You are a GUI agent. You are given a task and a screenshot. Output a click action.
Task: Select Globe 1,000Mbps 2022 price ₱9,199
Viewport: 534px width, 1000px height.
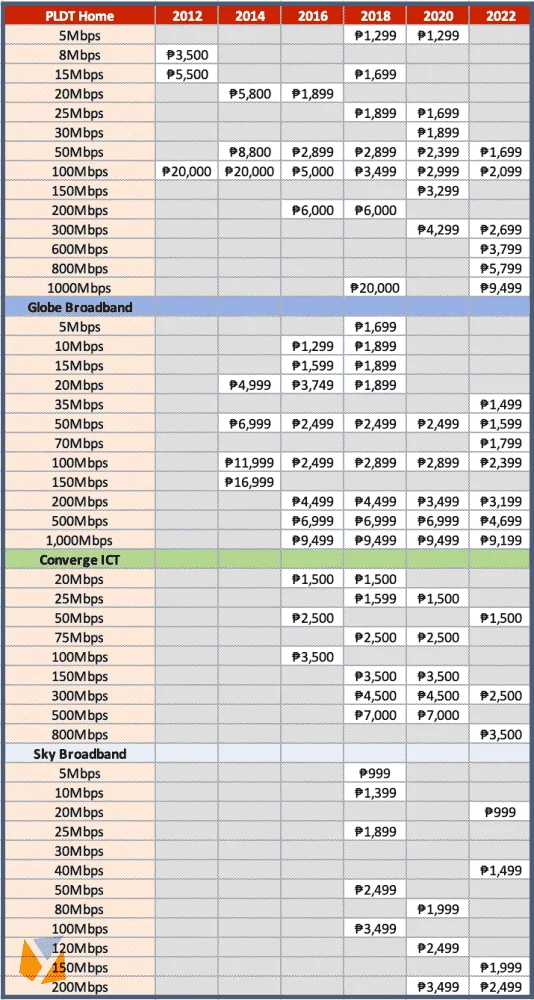click(500, 540)
